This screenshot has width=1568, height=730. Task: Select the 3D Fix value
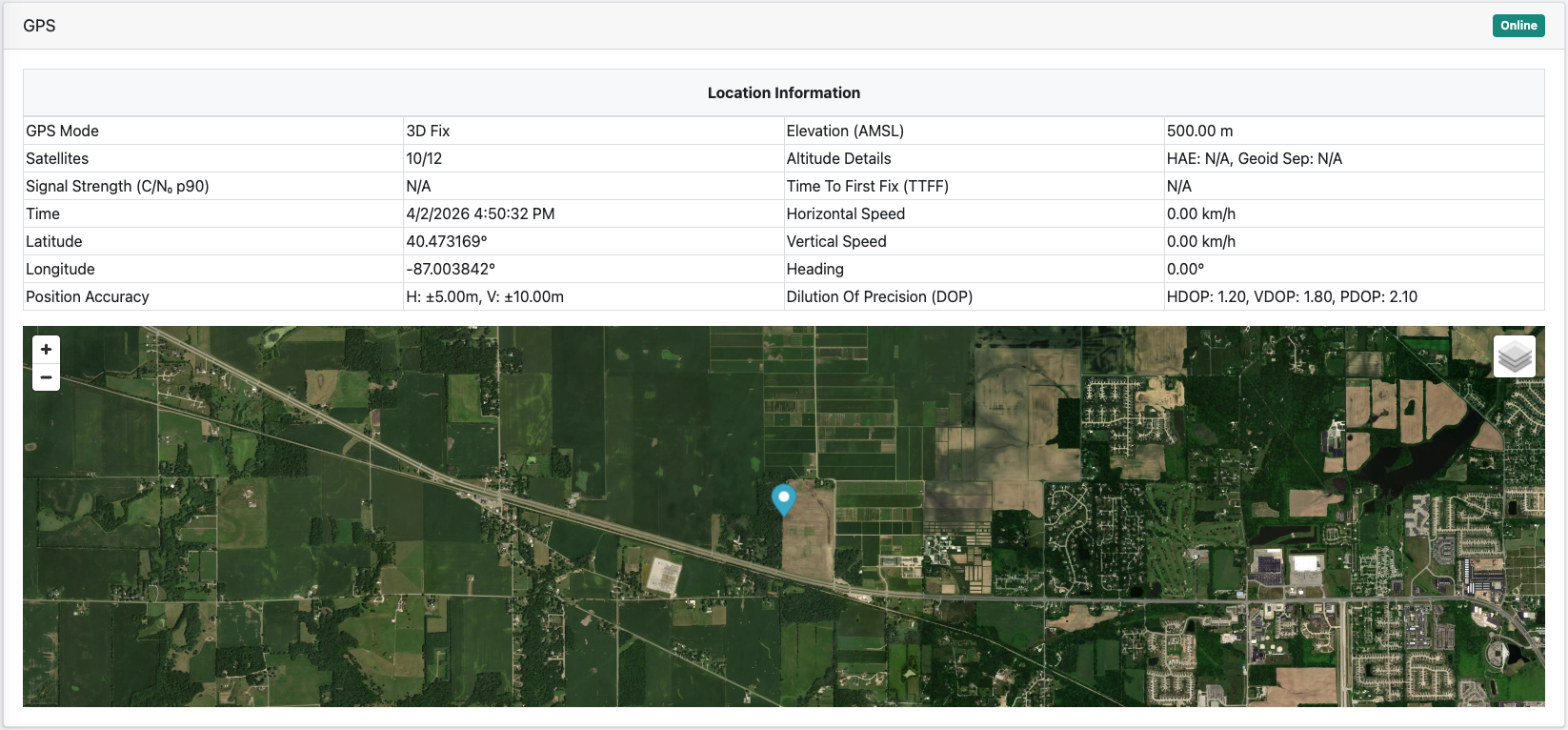(x=428, y=131)
